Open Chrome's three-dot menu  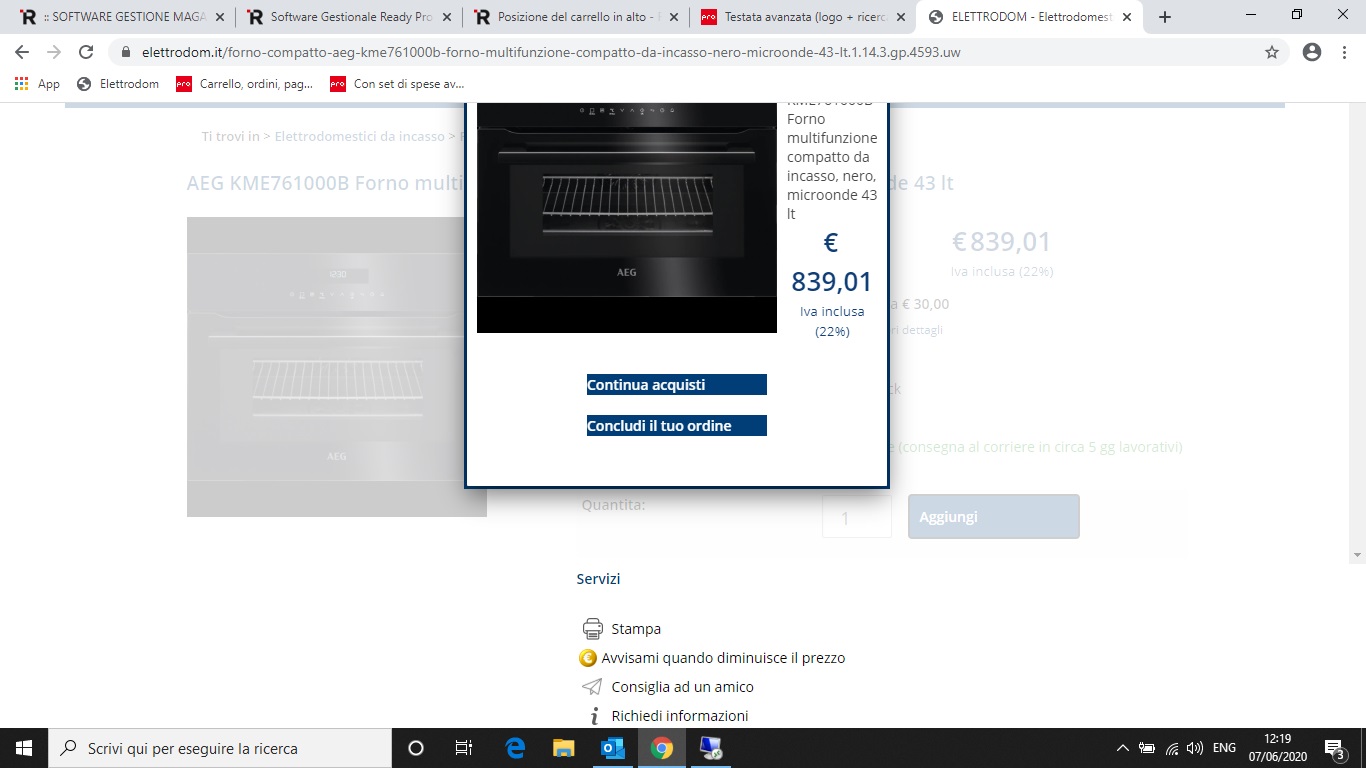pyautogui.click(x=1344, y=52)
